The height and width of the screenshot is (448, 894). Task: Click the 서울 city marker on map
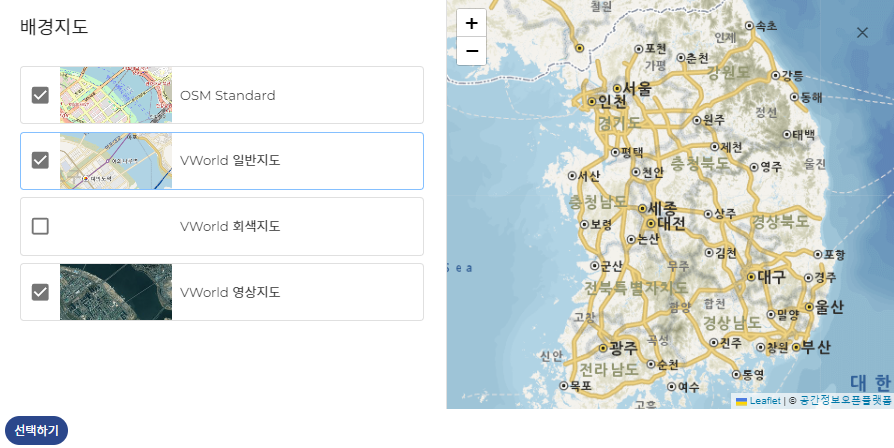point(613,88)
